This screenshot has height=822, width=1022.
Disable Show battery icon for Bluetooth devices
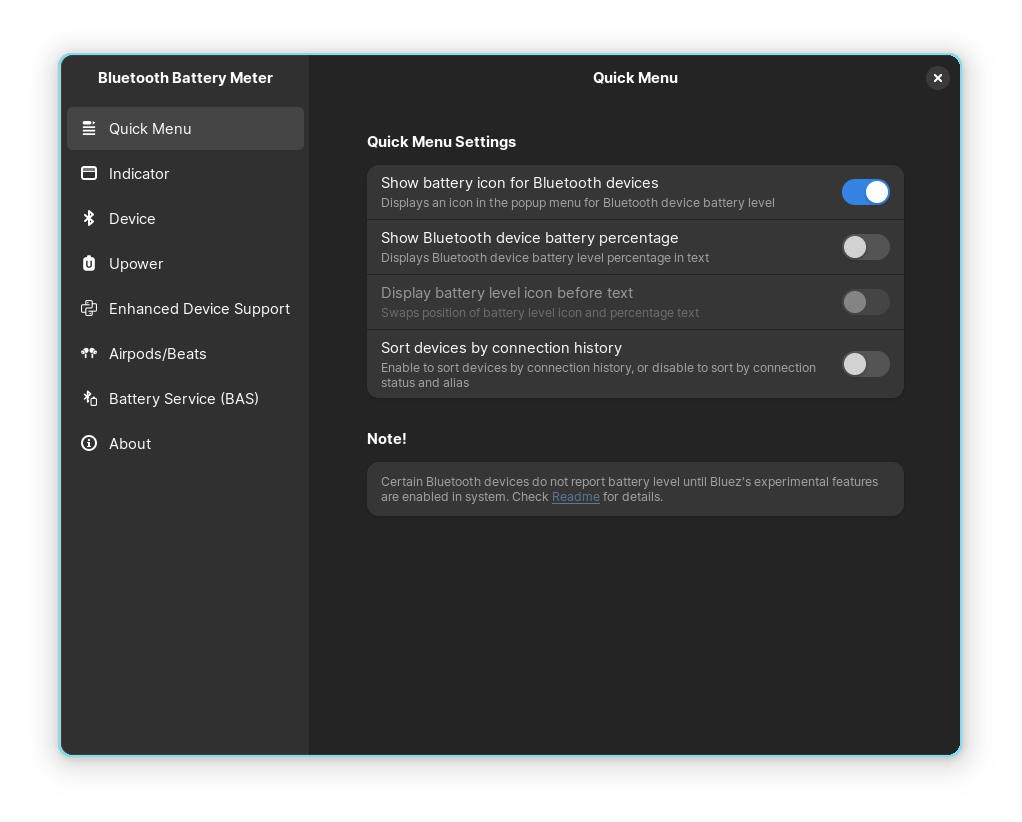pos(866,192)
